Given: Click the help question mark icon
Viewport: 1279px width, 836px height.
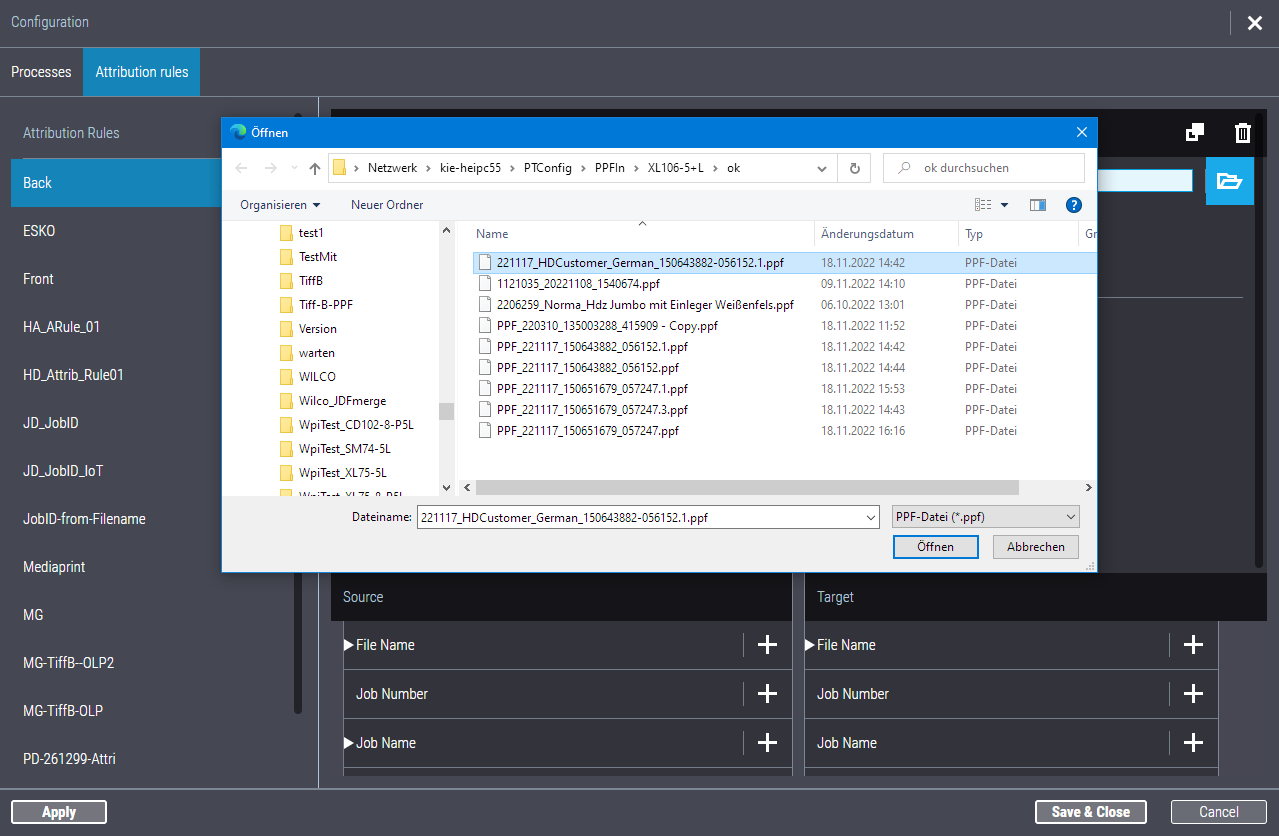Looking at the screenshot, I should click(x=1074, y=205).
